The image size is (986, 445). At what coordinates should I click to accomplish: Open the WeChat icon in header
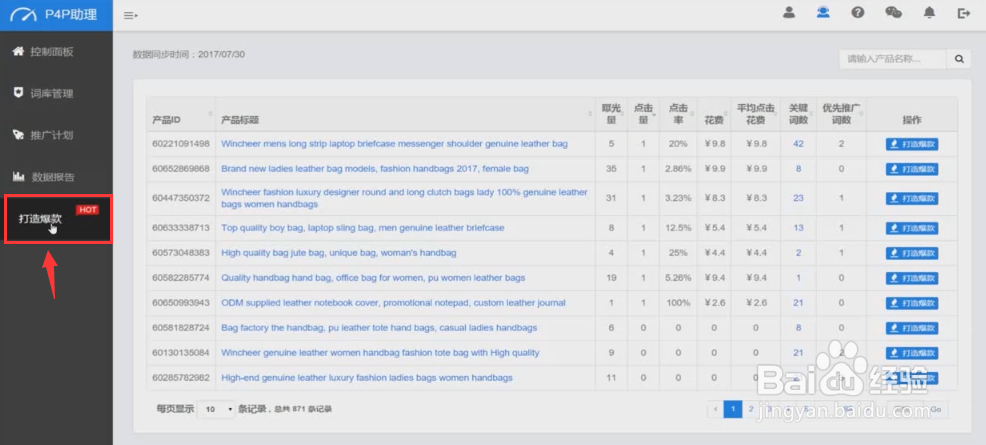[x=893, y=13]
